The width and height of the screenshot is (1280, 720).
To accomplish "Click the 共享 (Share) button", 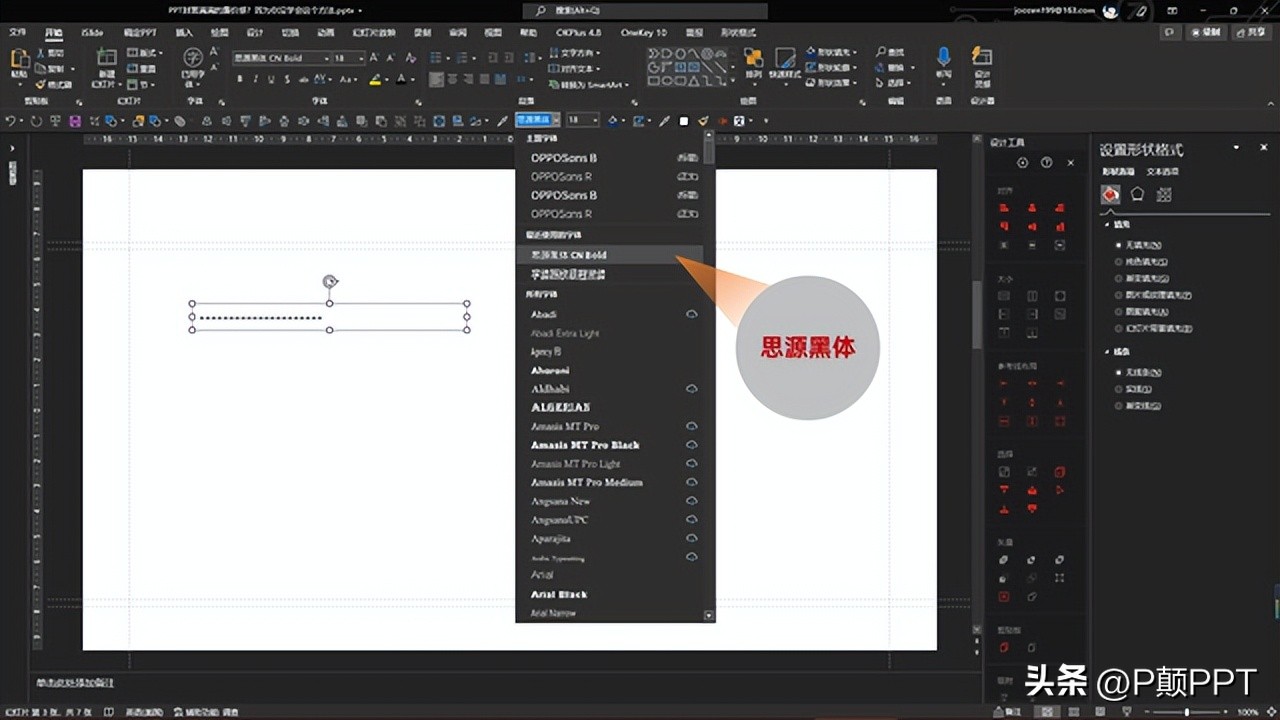I will pyautogui.click(x=1250, y=33).
